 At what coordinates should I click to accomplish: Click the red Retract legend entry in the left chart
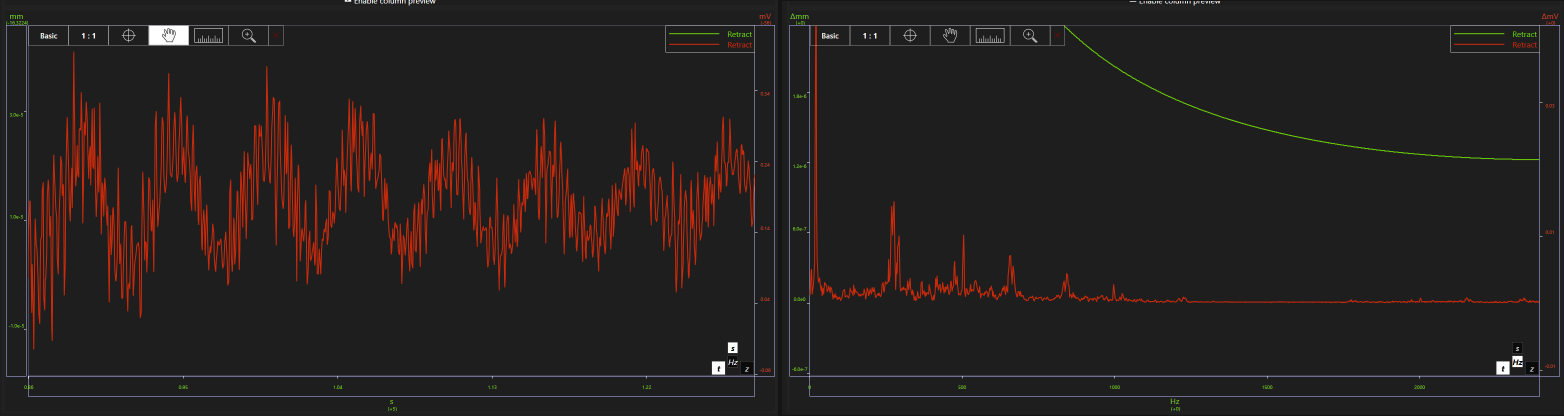(x=710, y=45)
